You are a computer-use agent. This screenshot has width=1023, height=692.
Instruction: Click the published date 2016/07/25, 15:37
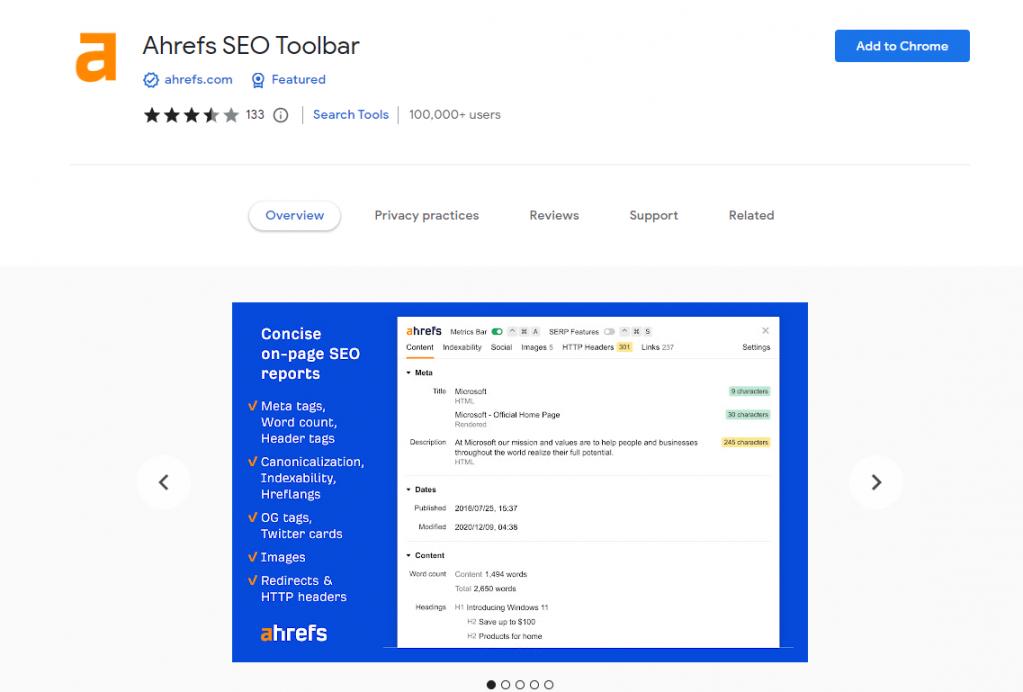click(486, 508)
